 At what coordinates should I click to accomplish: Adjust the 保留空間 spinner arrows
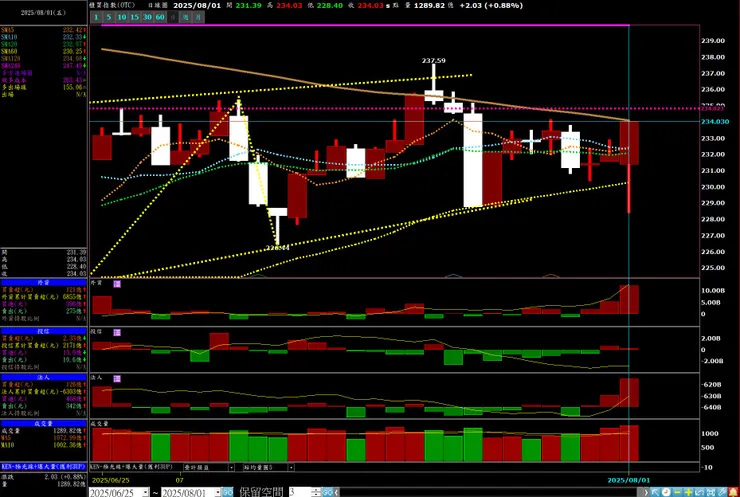tap(316, 492)
